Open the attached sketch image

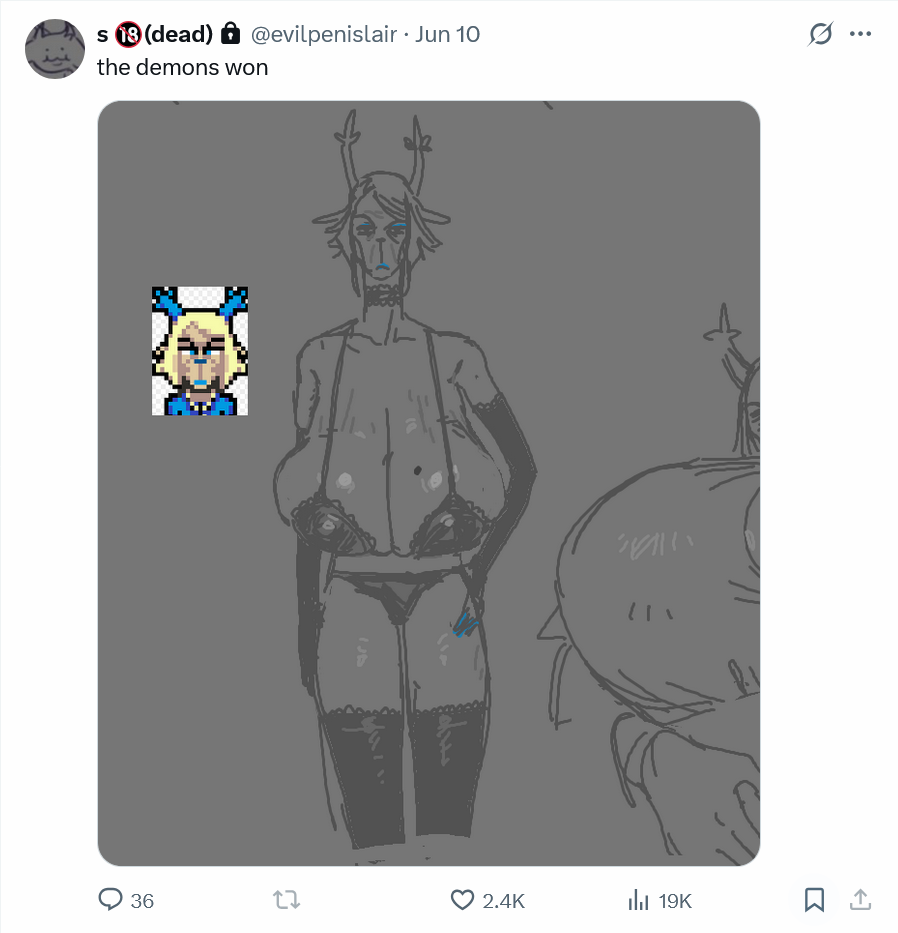428,483
